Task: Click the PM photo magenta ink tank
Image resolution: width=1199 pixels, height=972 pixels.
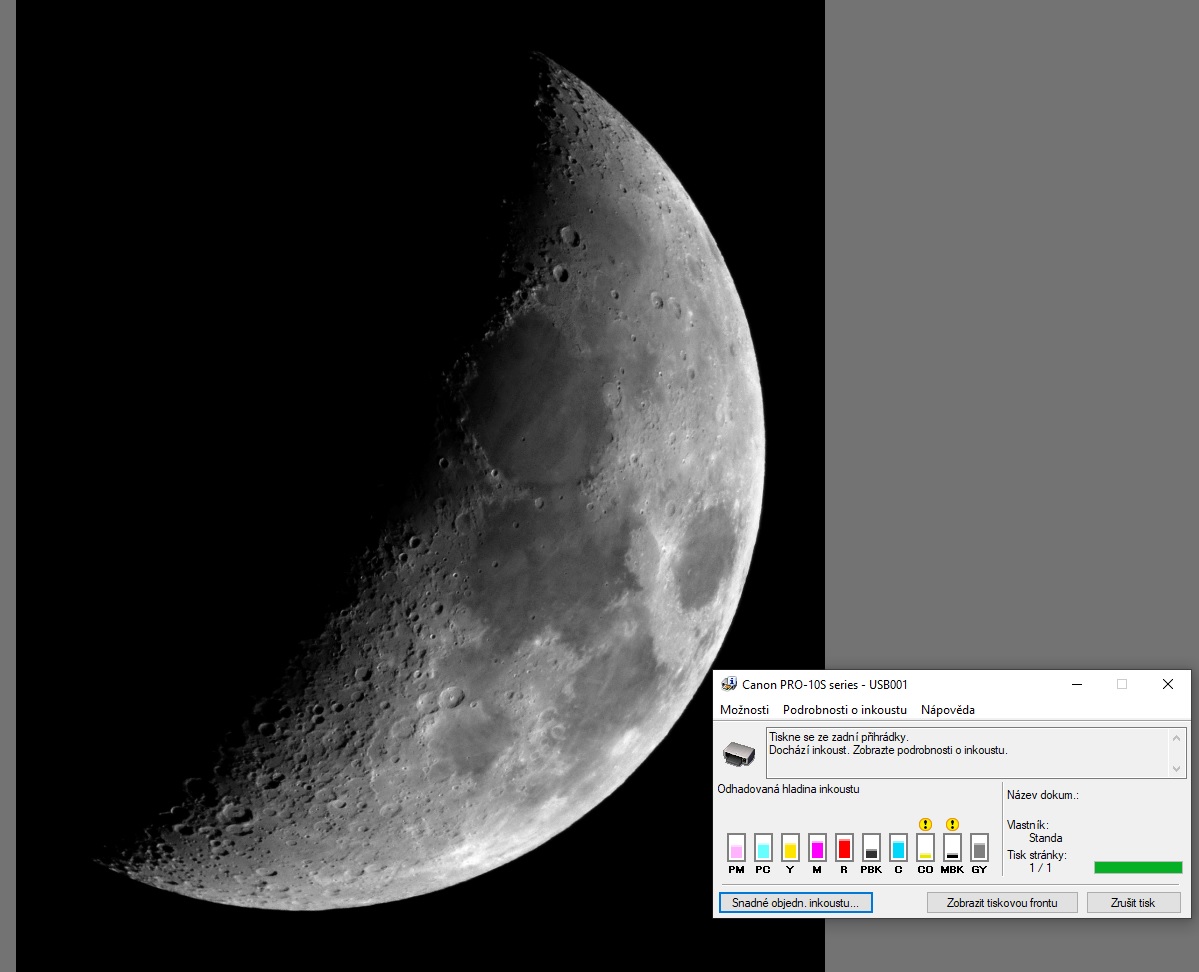Action: point(736,848)
